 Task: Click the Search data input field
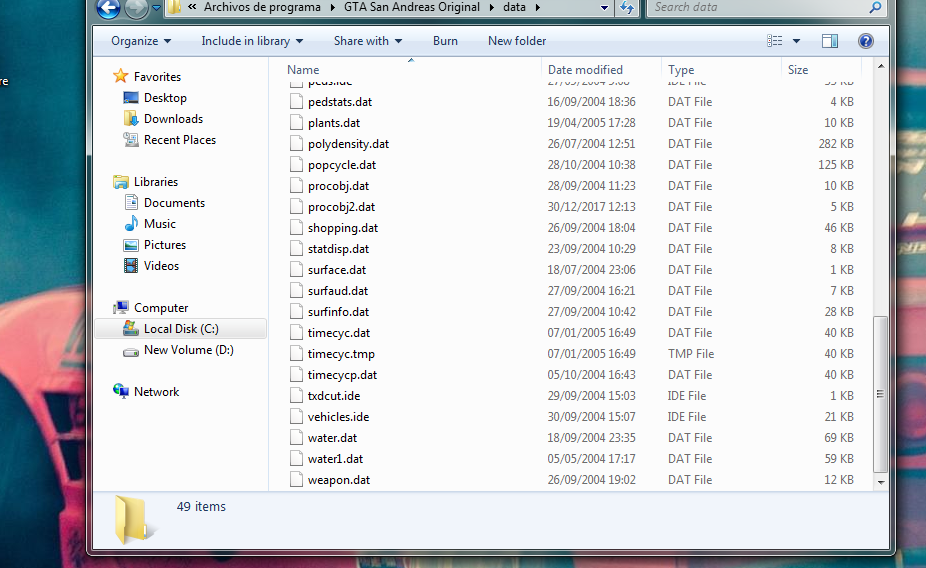(757, 8)
